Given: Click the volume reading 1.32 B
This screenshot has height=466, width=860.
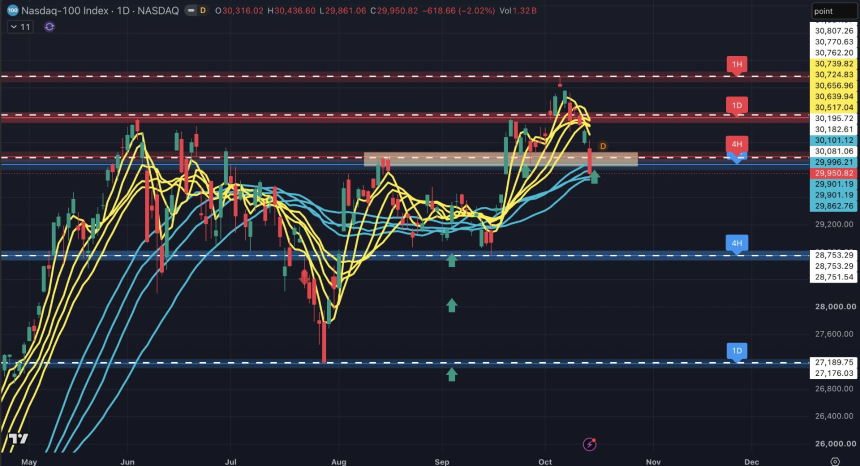Looking at the screenshot, I should pos(525,10).
